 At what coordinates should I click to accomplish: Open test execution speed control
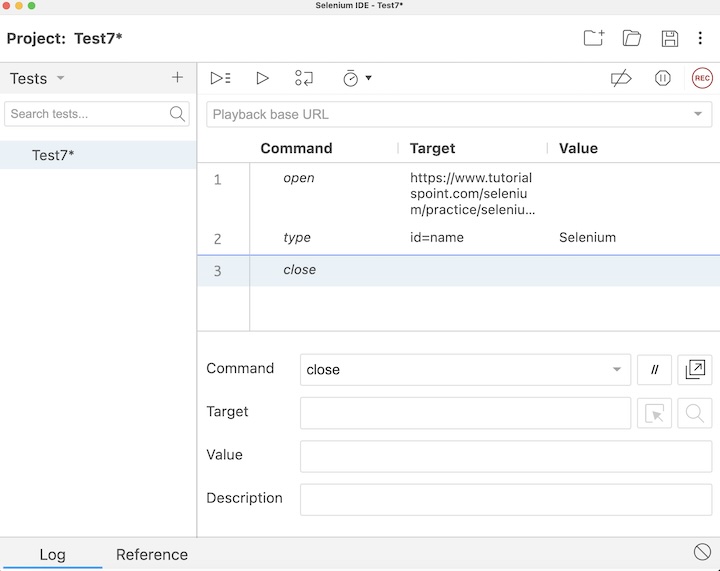pyautogui.click(x=356, y=78)
